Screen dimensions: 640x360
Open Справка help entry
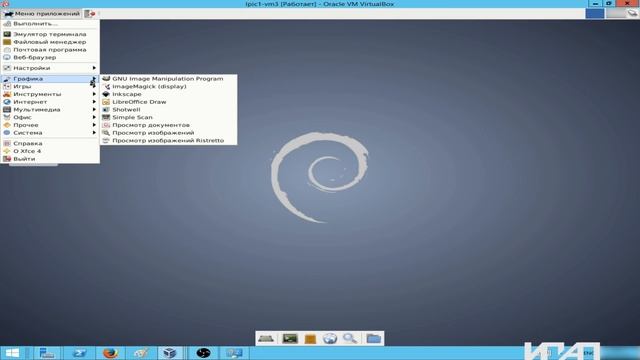tap(50, 144)
